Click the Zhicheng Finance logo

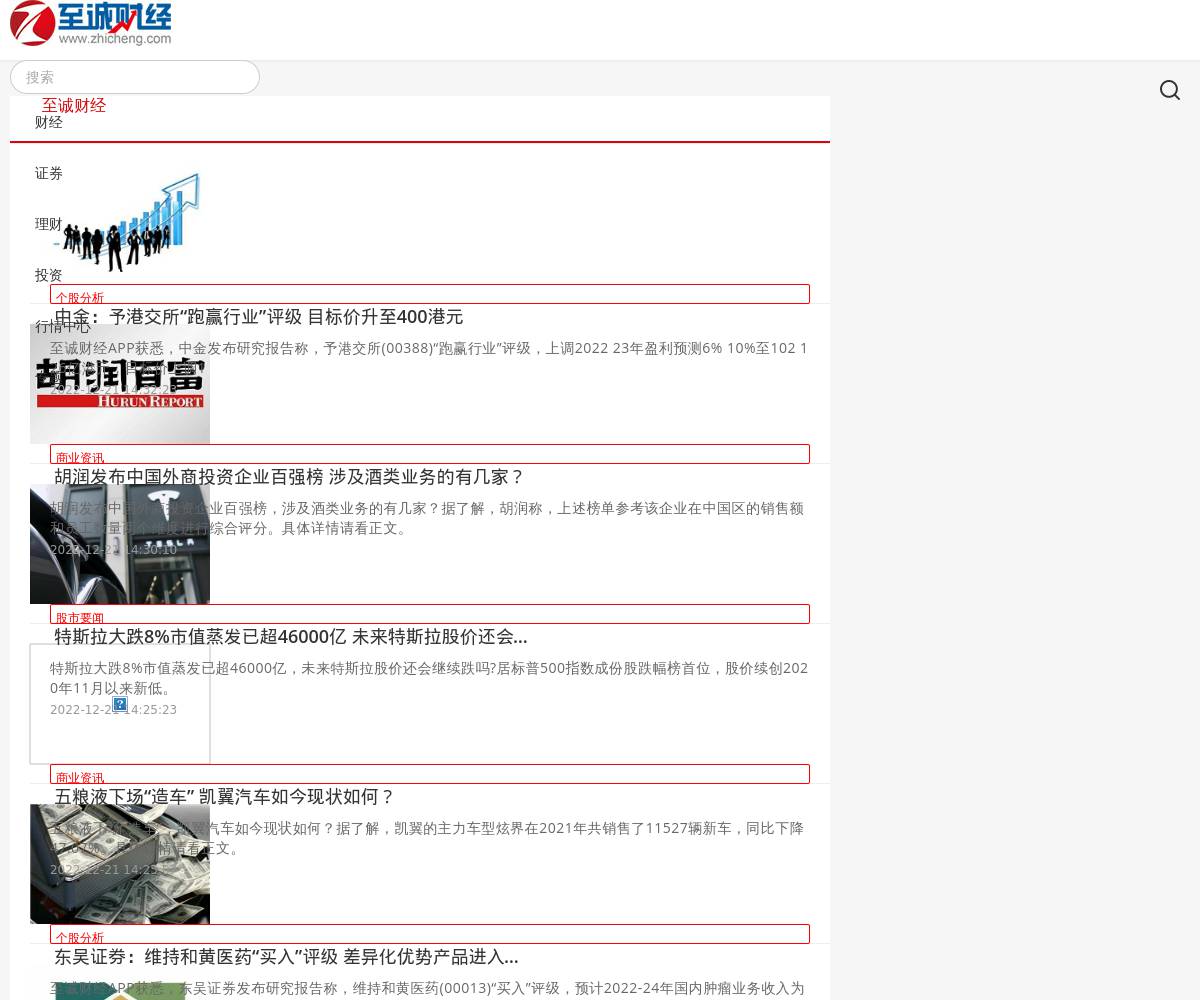tap(91, 24)
